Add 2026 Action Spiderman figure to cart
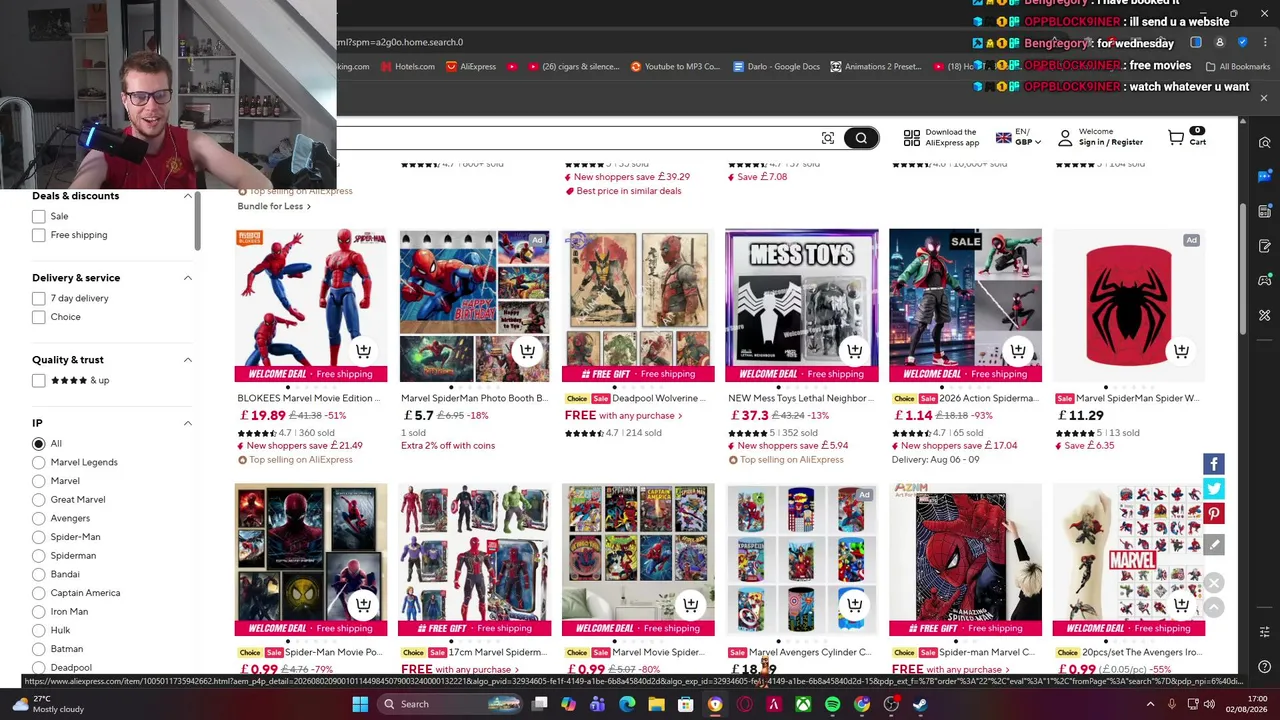Viewport: 1280px width, 720px height. (1018, 351)
